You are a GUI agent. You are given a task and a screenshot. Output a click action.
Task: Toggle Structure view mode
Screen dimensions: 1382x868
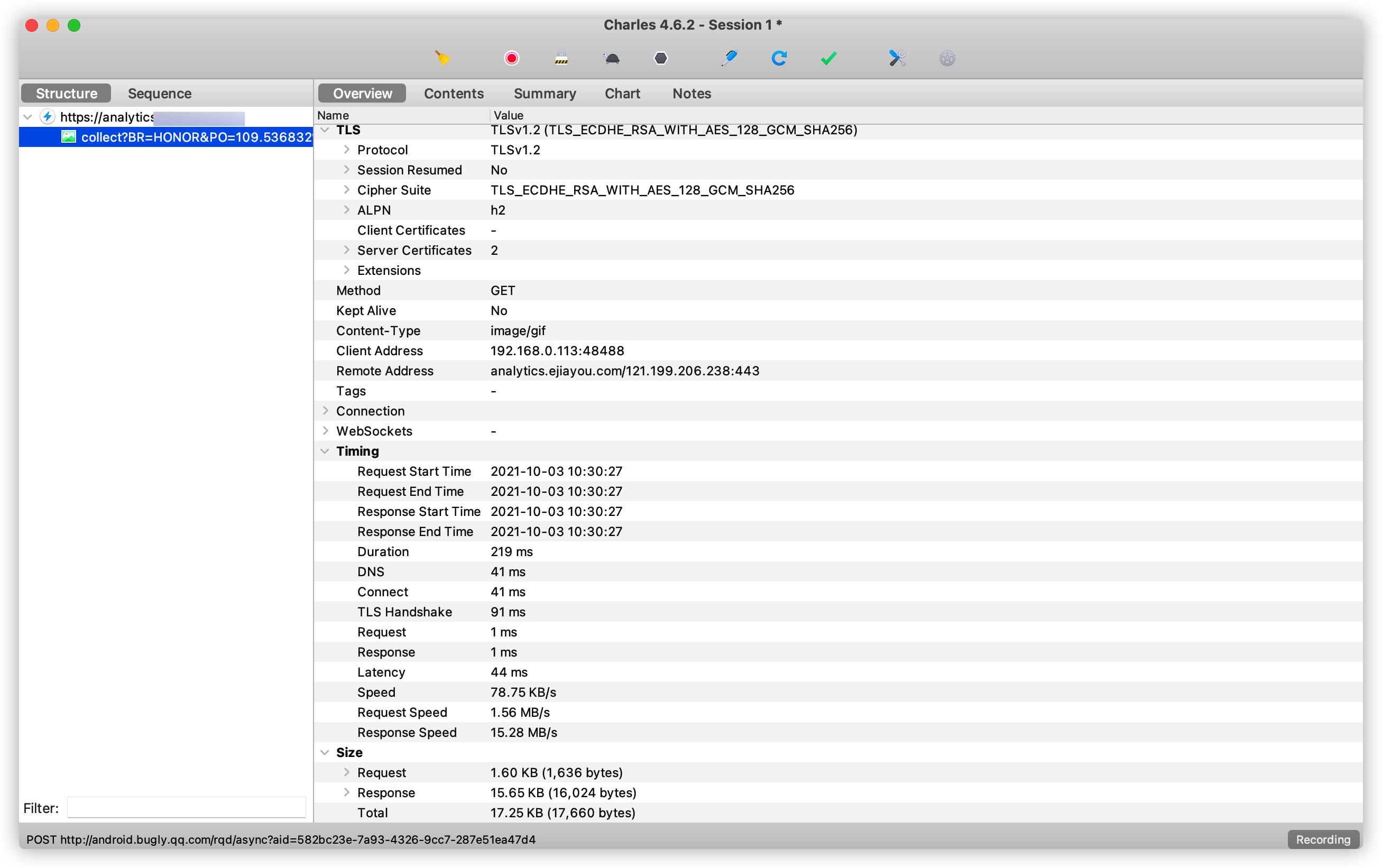tap(65, 94)
